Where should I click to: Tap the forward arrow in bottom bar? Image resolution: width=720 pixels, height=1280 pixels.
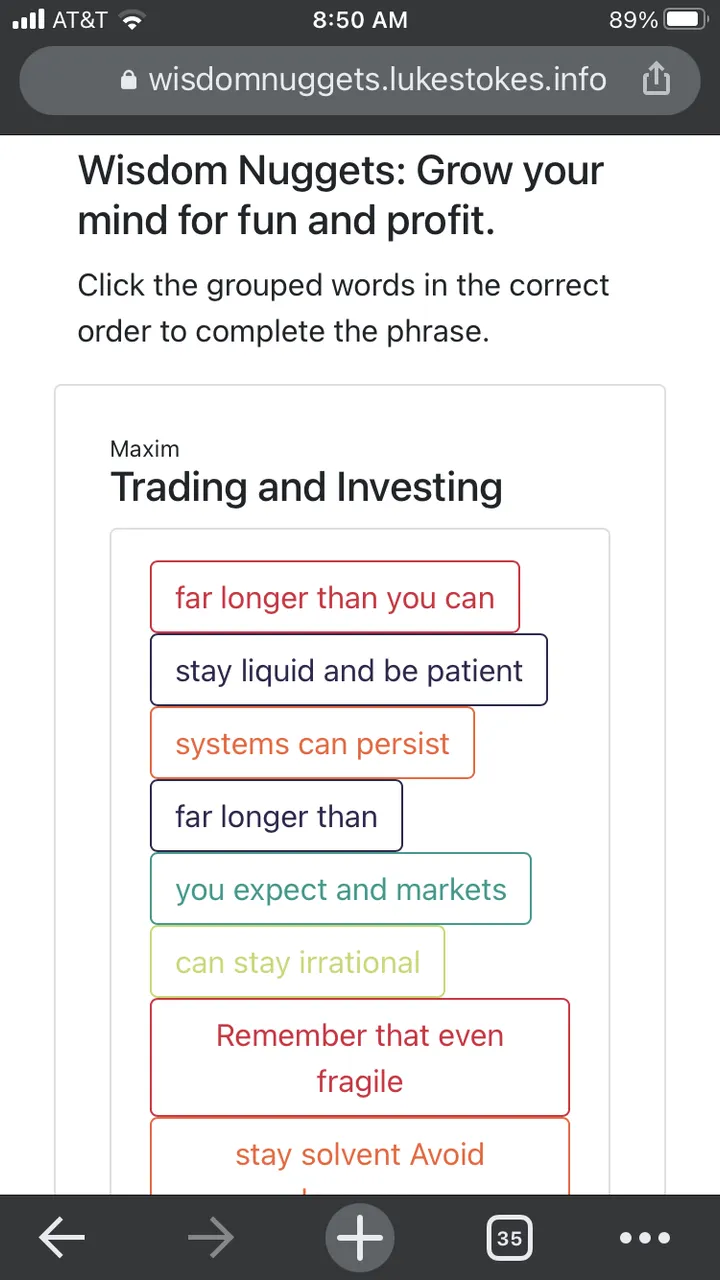[210, 1238]
